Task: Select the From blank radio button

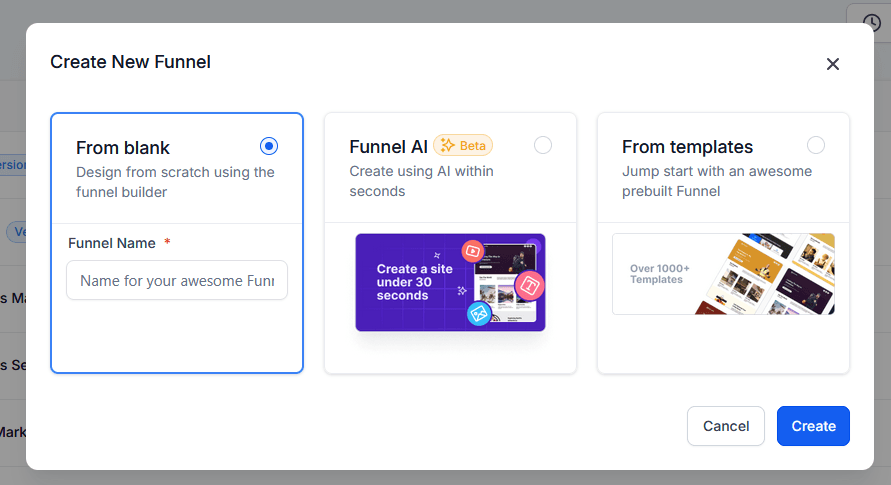Action: [x=268, y=146]
